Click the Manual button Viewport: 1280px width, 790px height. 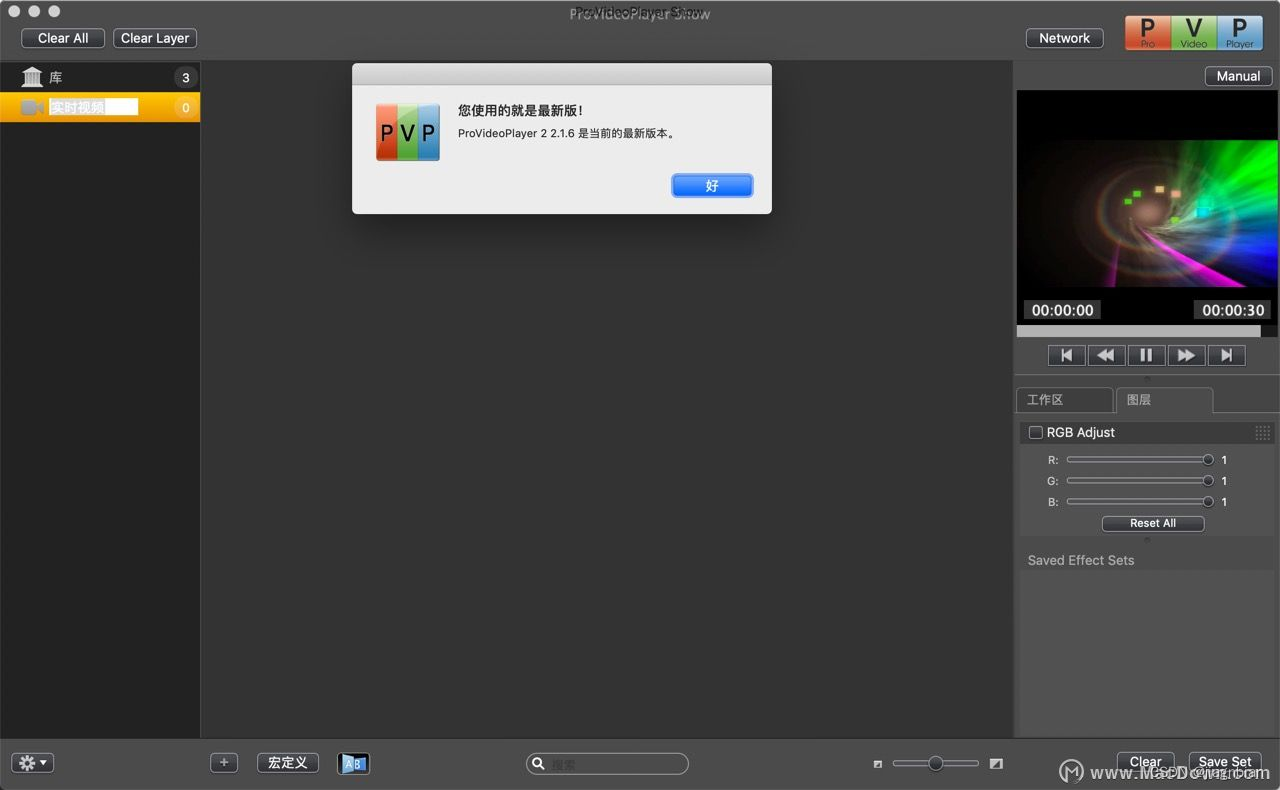click(1238, 76)
